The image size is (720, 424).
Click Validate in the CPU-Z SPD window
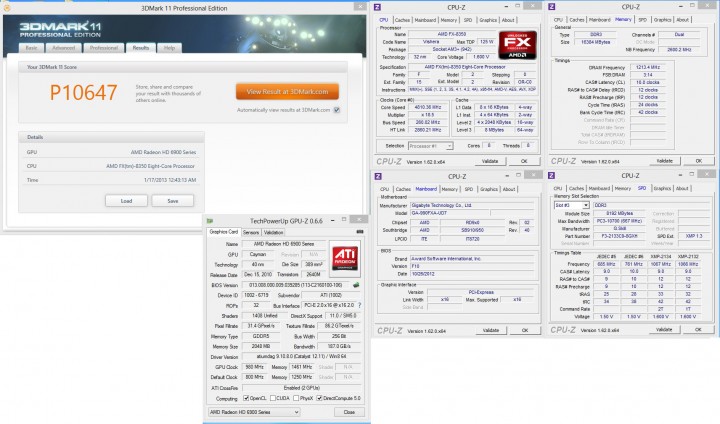click(664, 329)
